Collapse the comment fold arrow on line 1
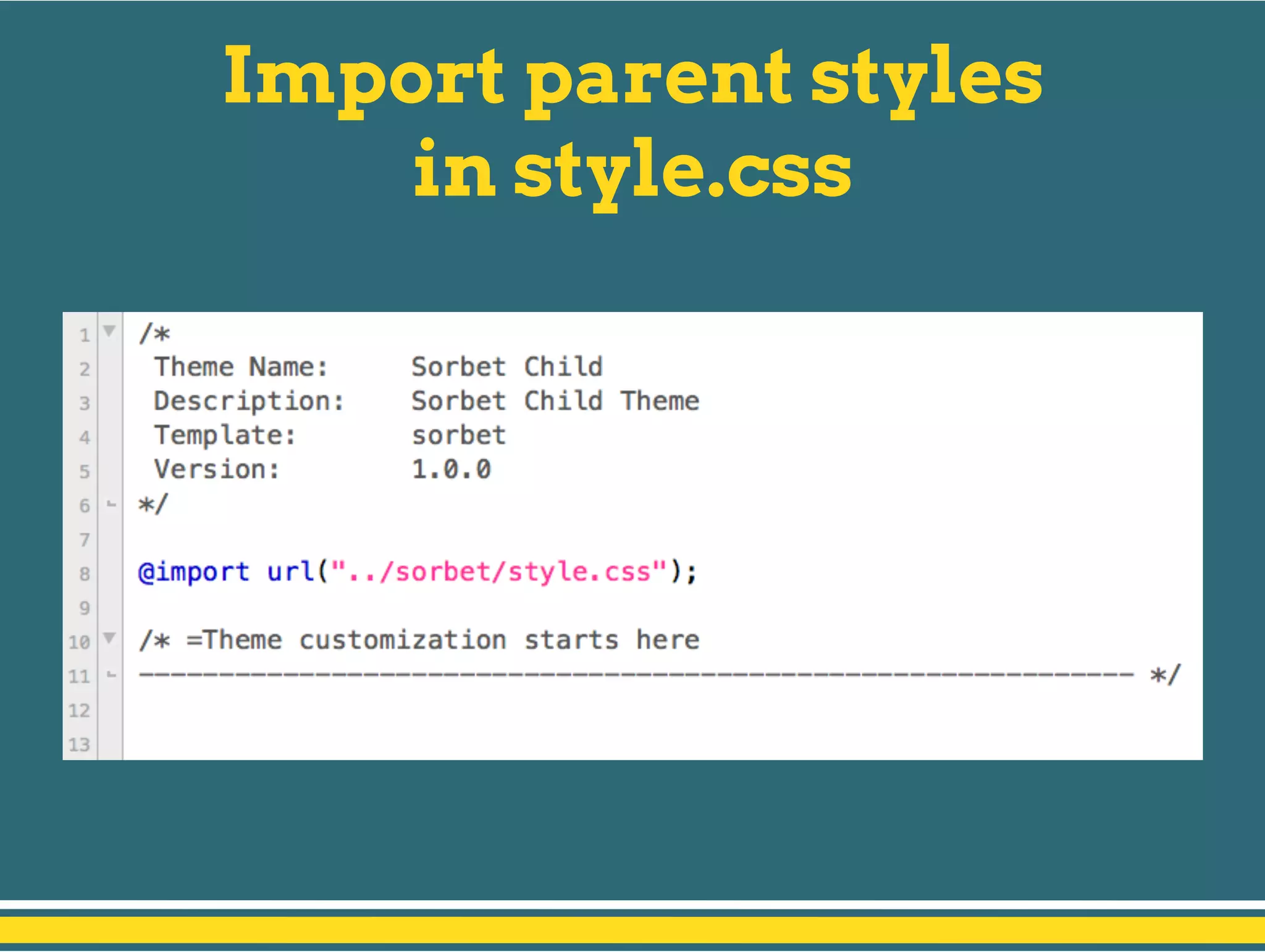Viewport: 1265px width, 952px height. pyautogui.click(x=109, y=331)
